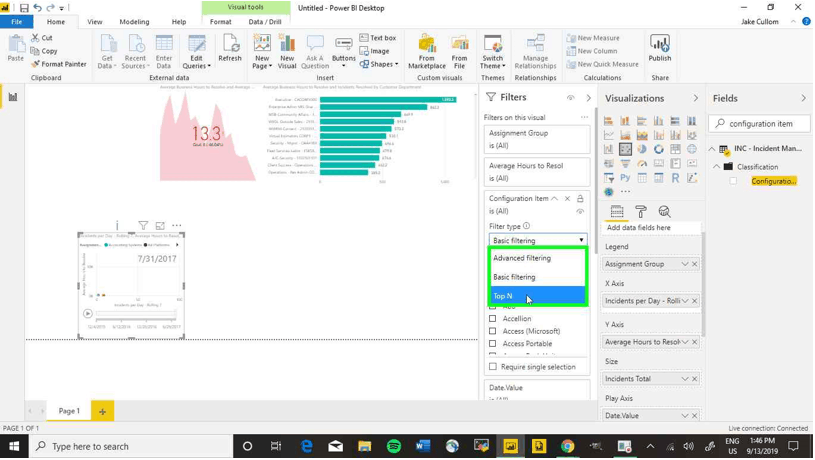Screen dimensions: 815x460
Task: Collapse the Filters pane
Action: [588, 98]
